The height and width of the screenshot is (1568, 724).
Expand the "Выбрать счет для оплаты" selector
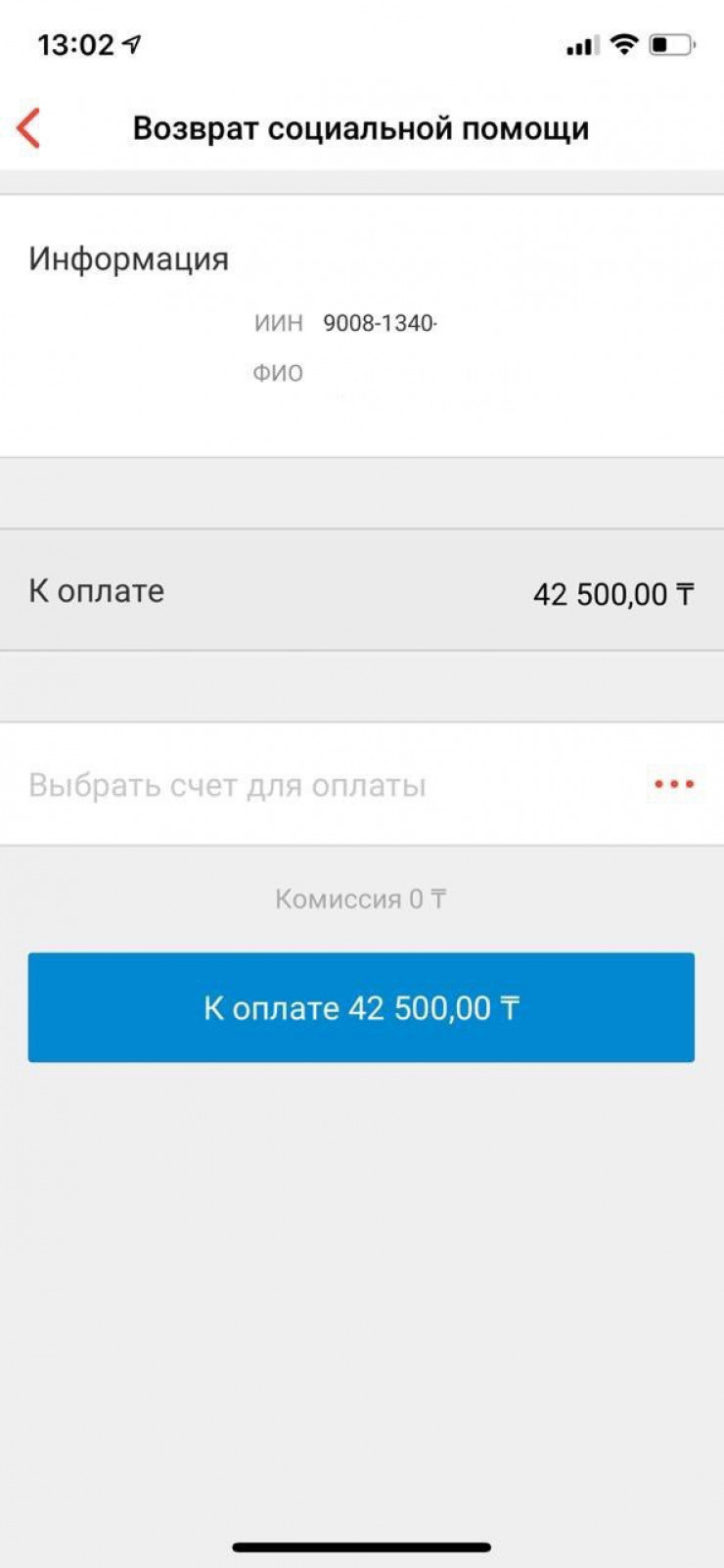point(227,785)
